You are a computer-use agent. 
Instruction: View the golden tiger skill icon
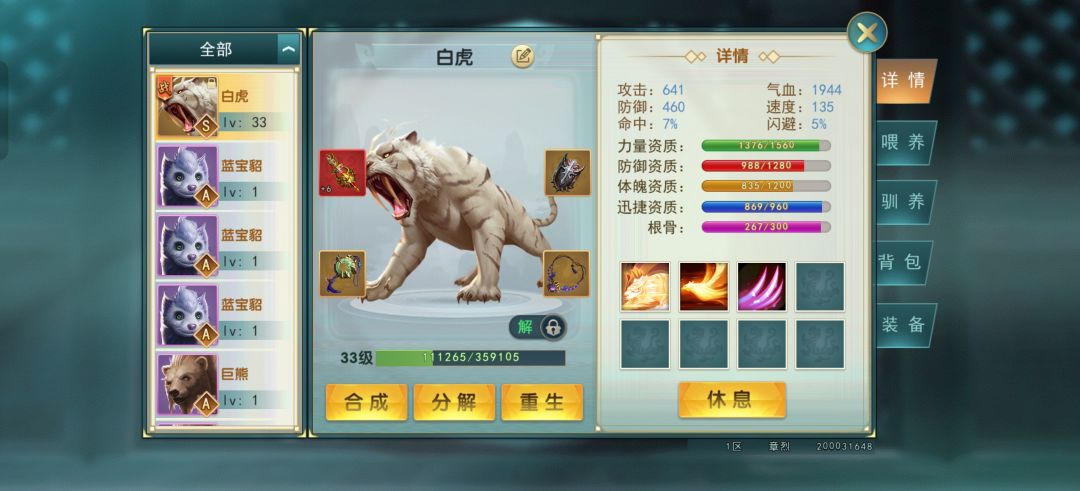[645, 286]
